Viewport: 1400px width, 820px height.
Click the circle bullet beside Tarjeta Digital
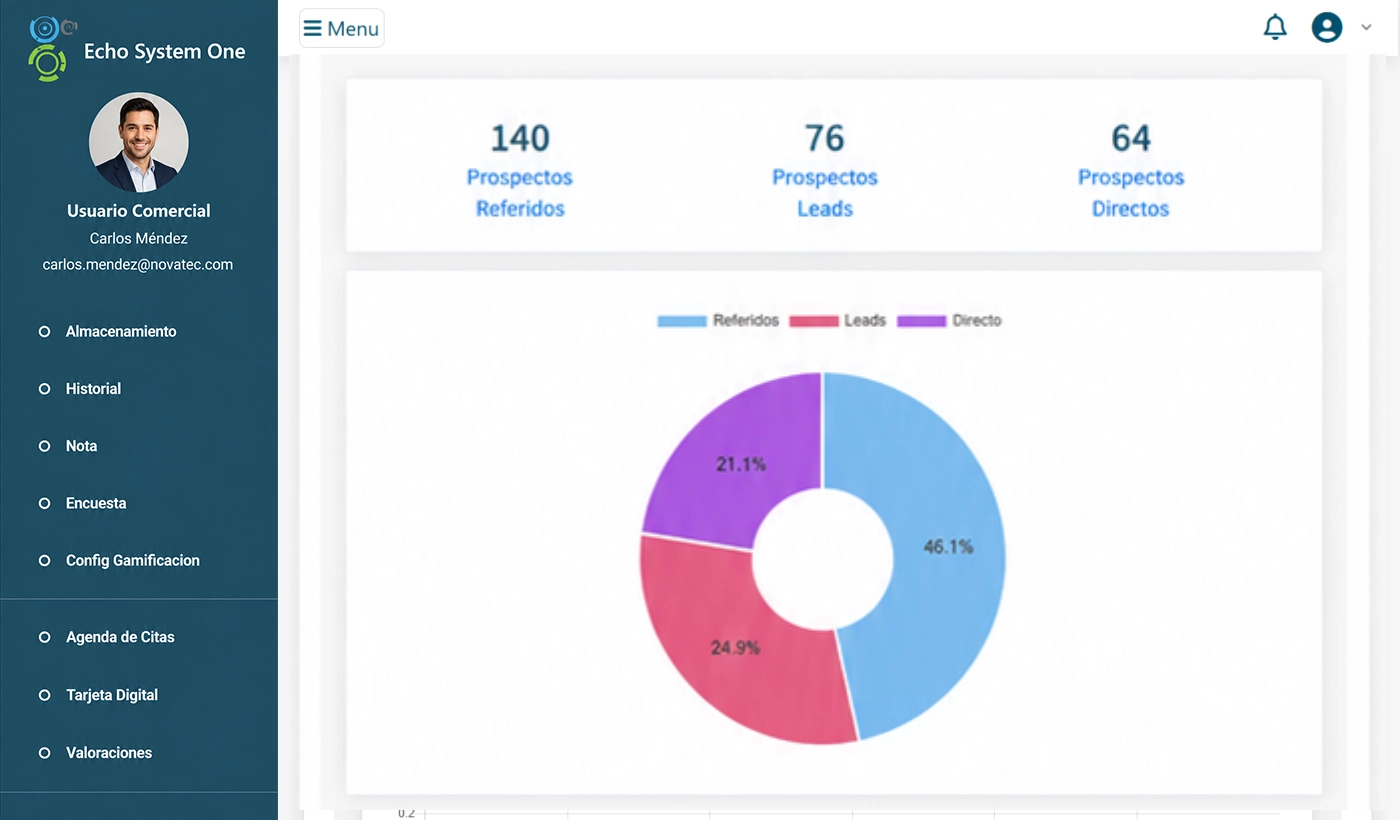pos(44,695)
